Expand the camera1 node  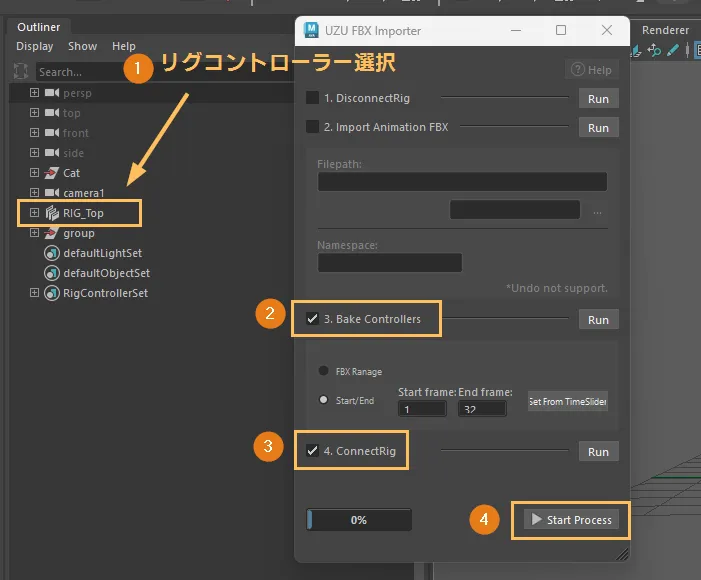pos(34,192)
